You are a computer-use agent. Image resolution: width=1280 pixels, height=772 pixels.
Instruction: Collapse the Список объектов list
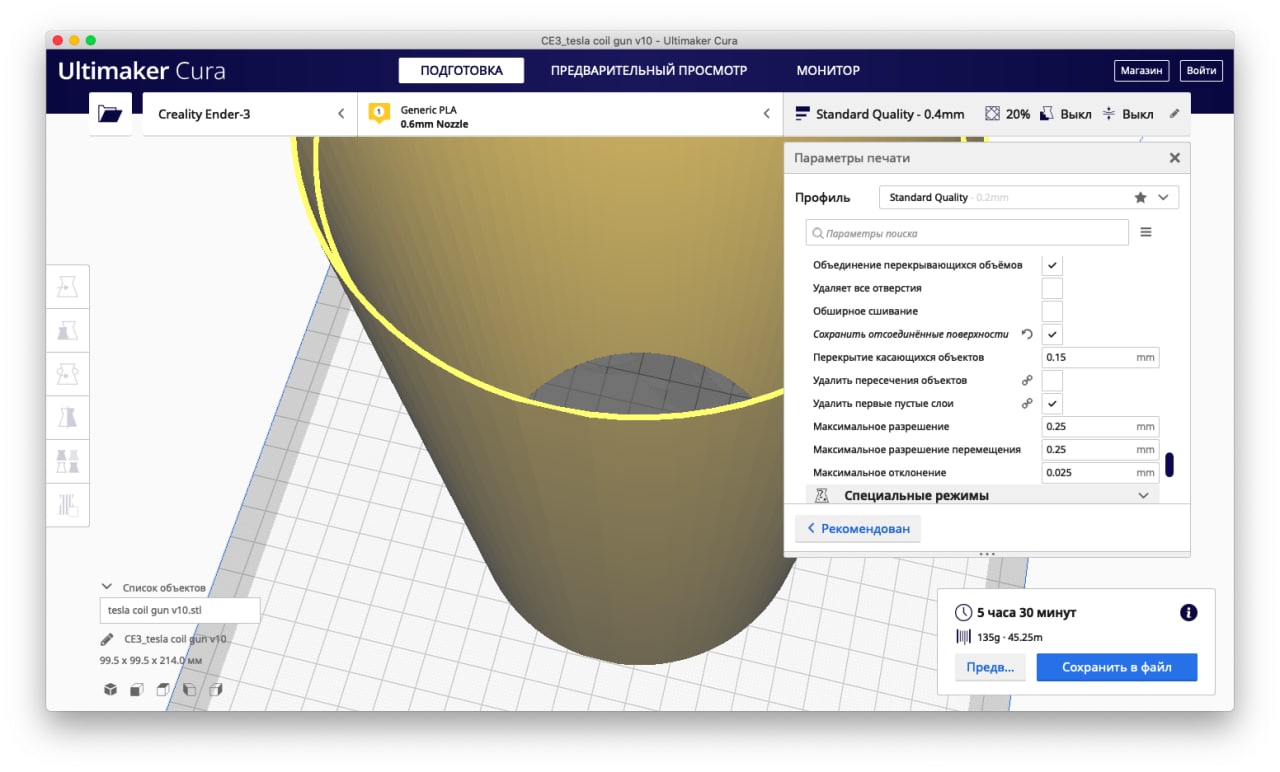(x=106, y=587)
